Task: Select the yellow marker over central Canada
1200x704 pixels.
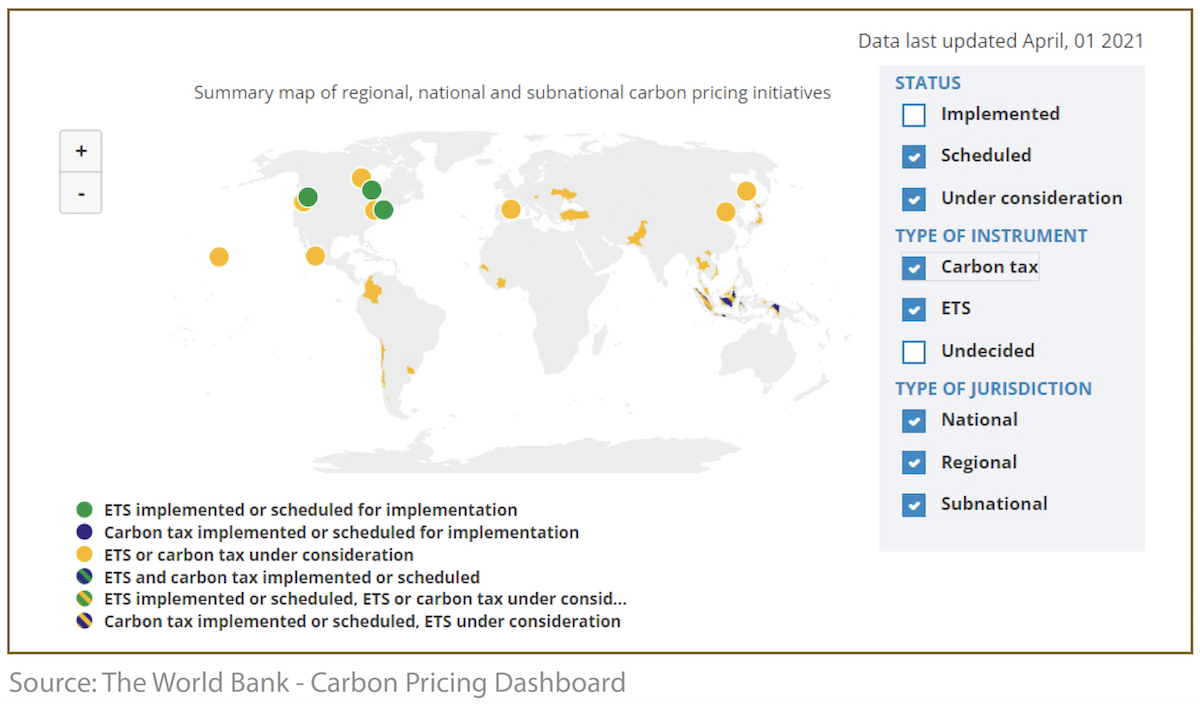Action: tap(361, 178)
